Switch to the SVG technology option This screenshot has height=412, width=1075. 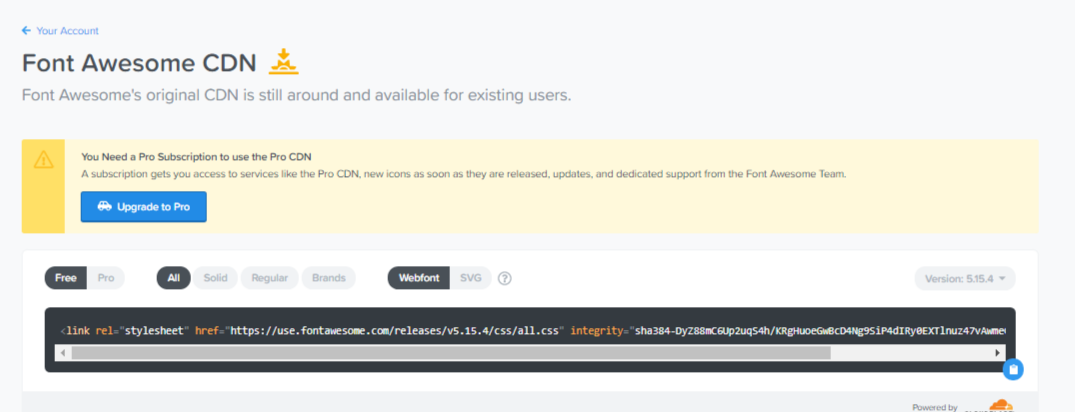[x=470, y=278]
